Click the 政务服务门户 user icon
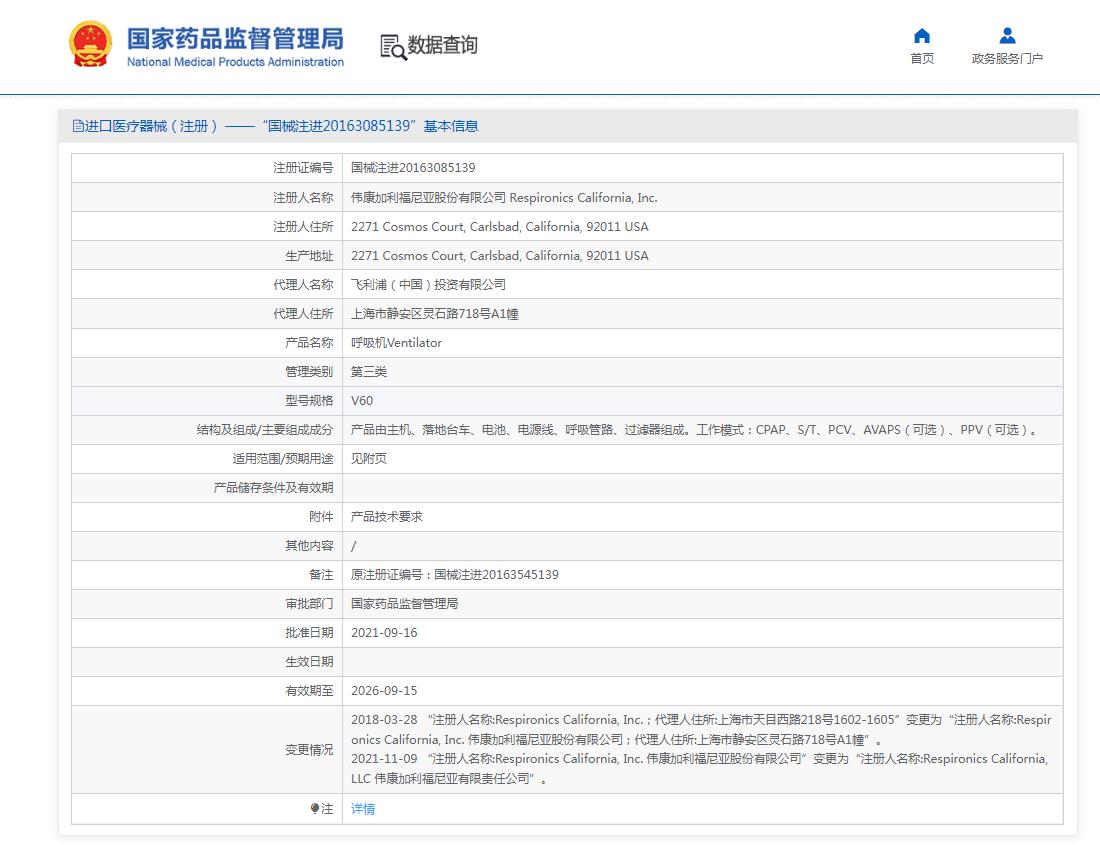 point(1007,36)
